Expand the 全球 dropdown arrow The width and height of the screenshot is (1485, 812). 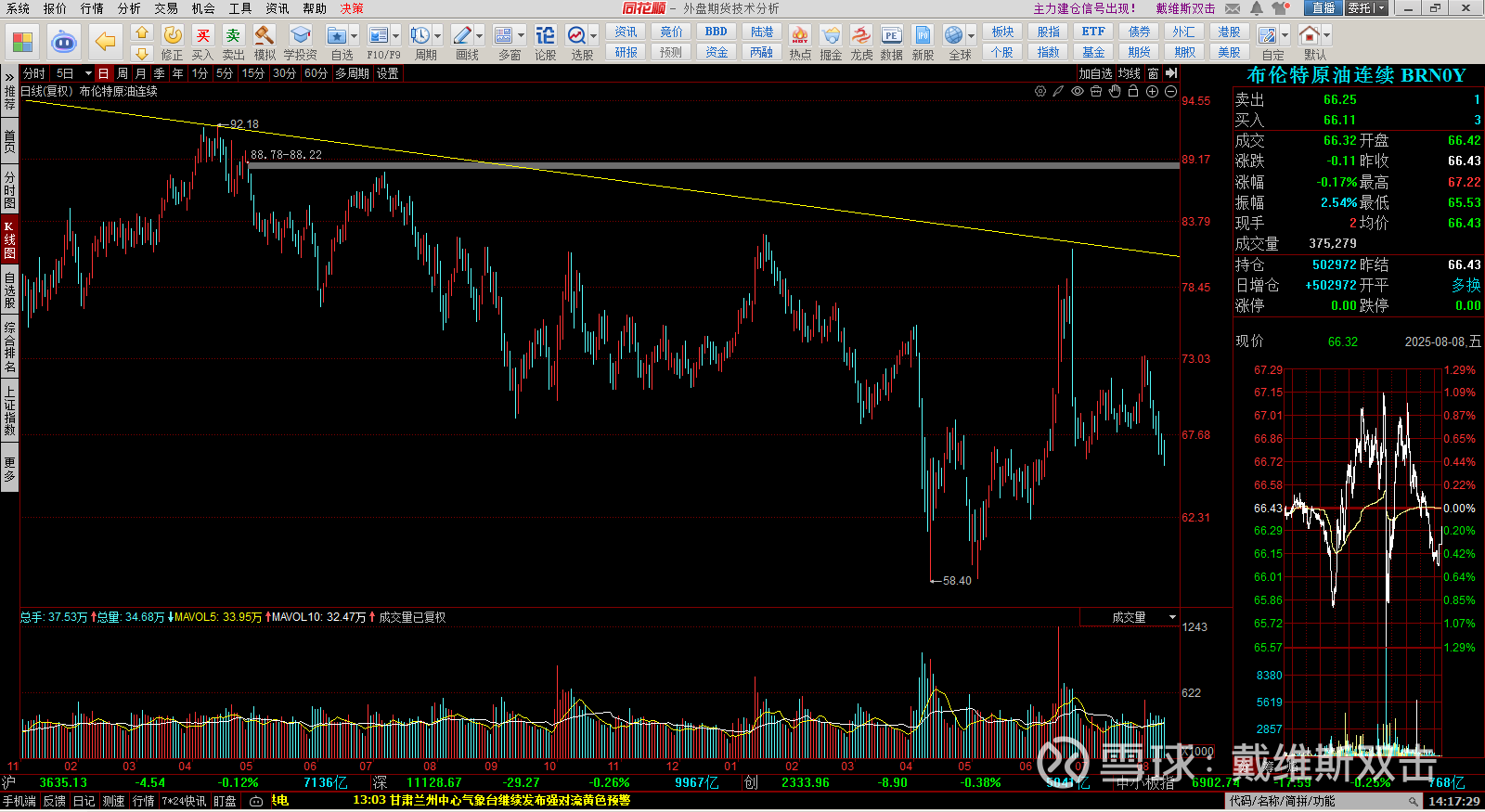(x=972, y=36)
